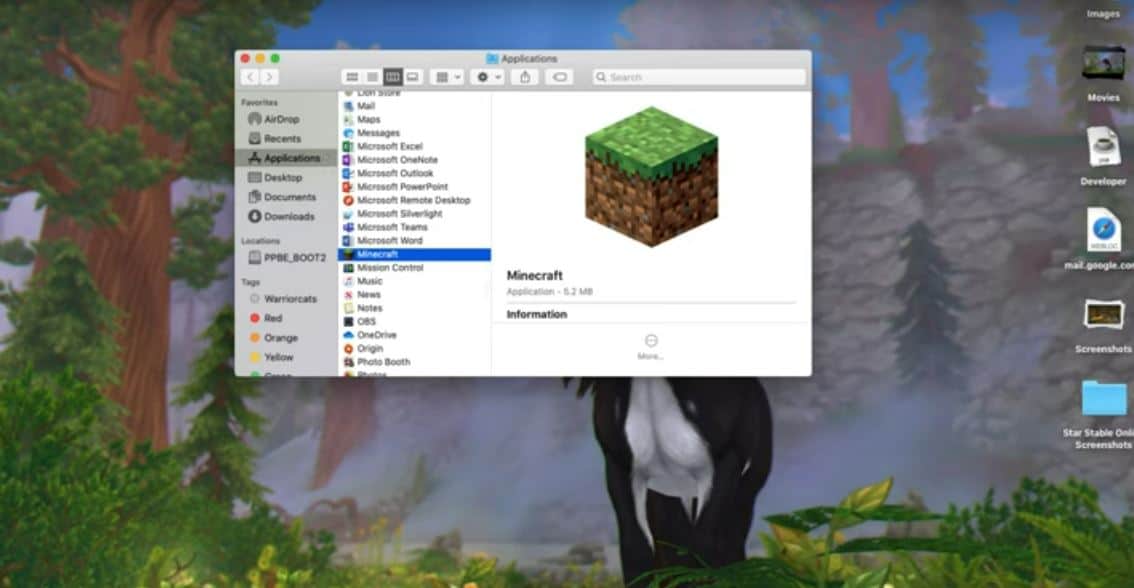Select the Red tag in sidebar
Image resolution: width=1134 pixels, height=588 pixels.
273,318
